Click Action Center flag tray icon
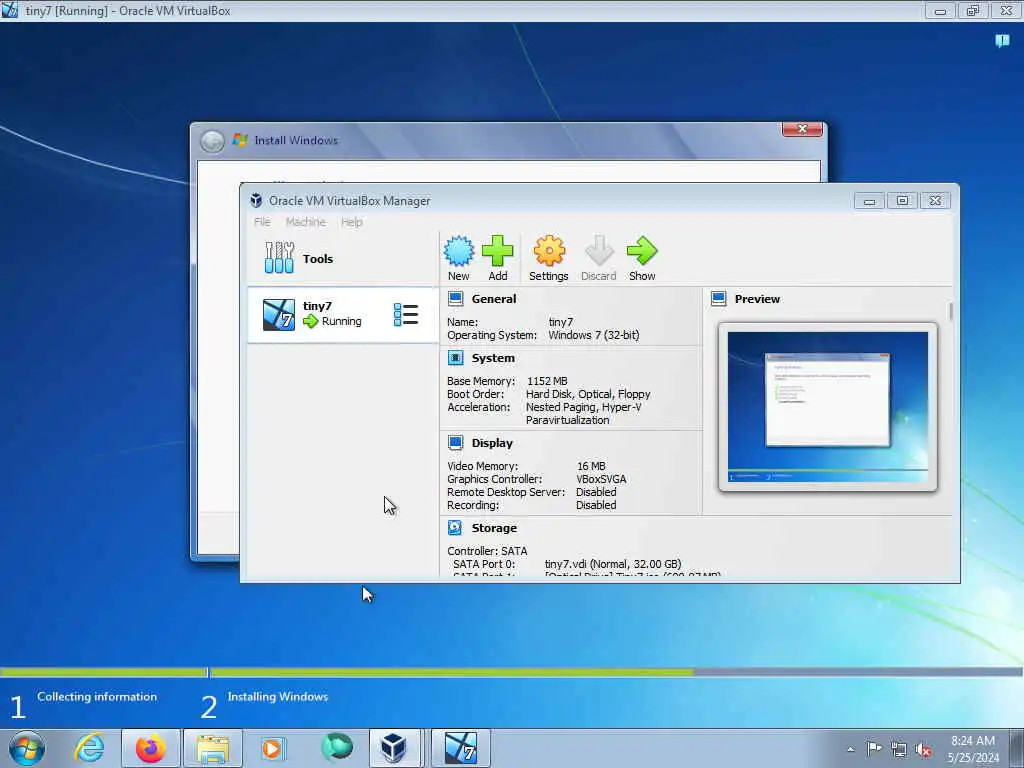 pos(874,748)
